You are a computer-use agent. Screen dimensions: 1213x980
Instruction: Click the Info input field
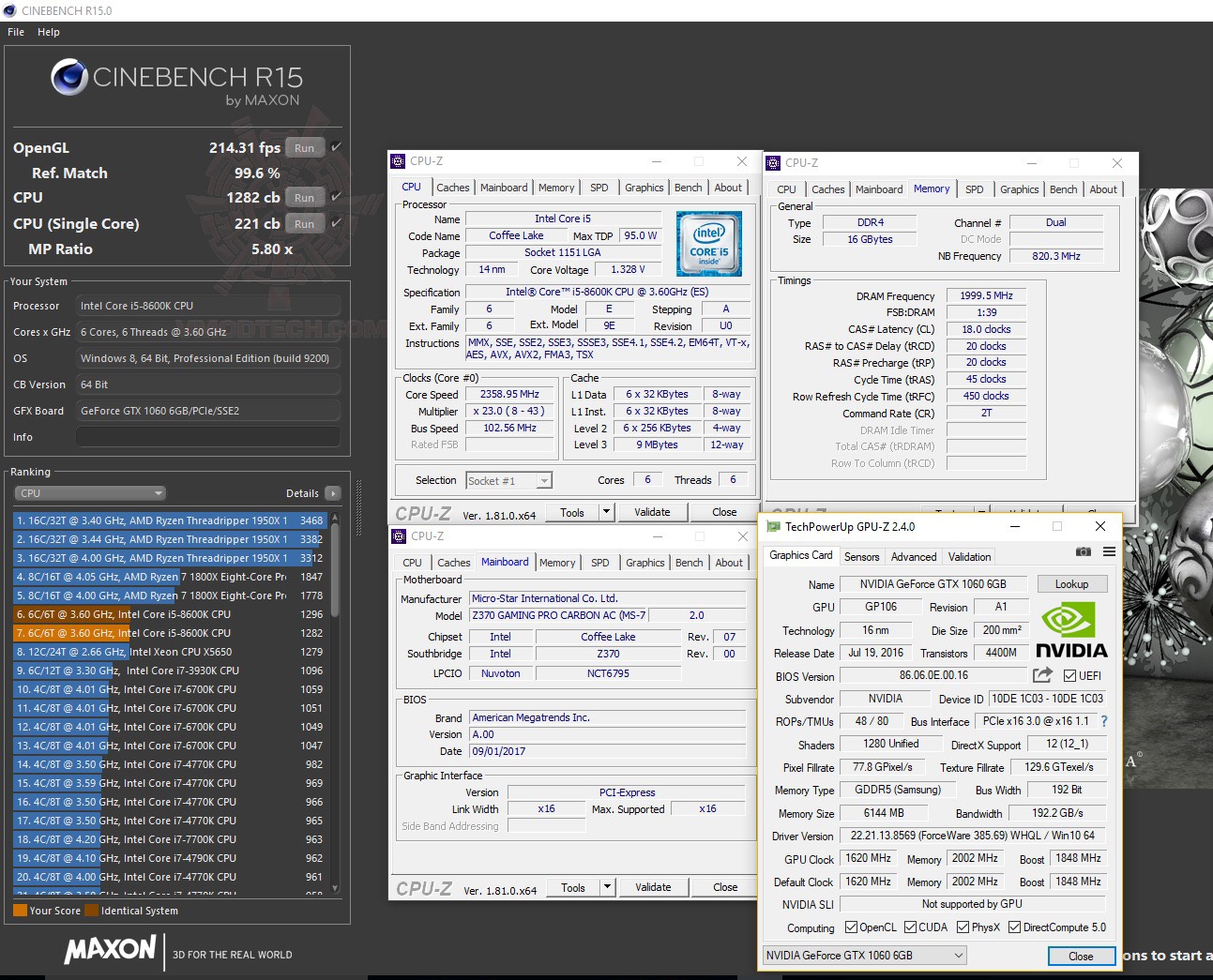click(208, 437)
